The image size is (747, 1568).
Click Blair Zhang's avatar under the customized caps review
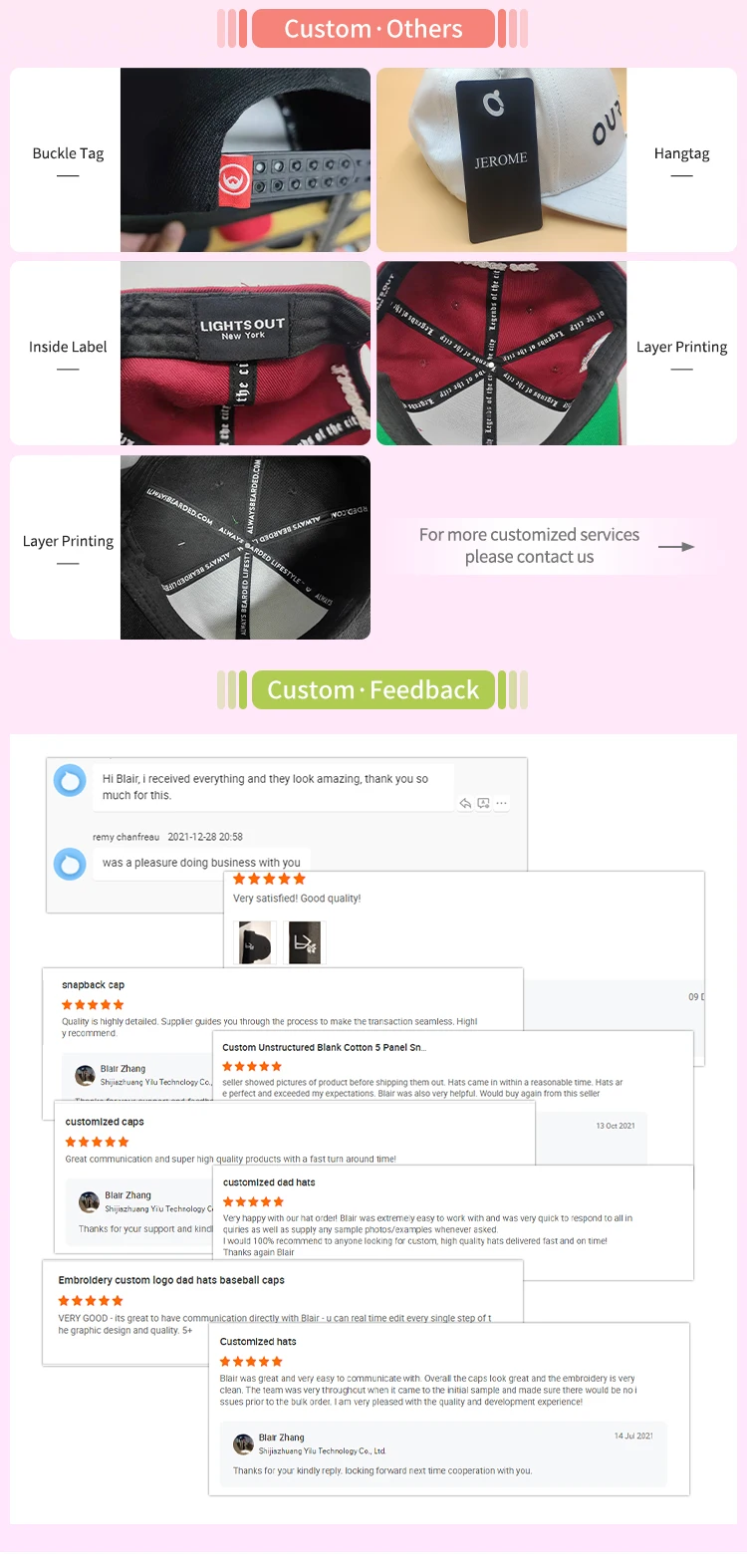pyautogui.click(x=90, y=1201)
